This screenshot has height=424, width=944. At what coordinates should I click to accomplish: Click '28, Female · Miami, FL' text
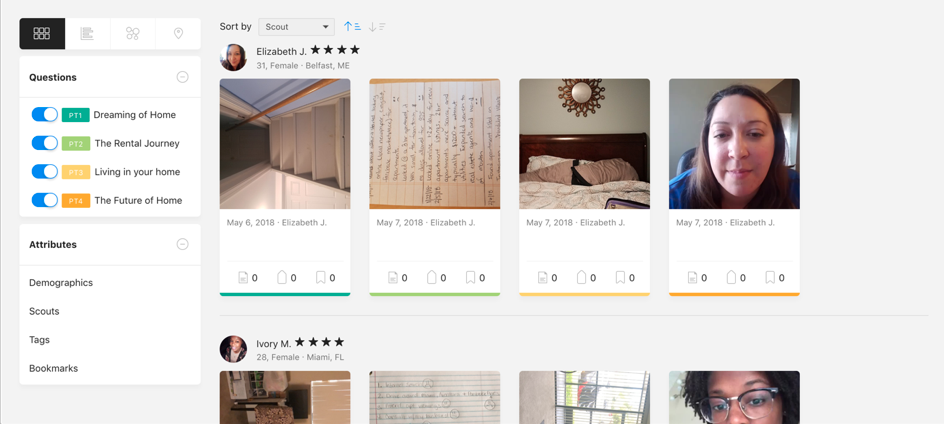[300, 357]
